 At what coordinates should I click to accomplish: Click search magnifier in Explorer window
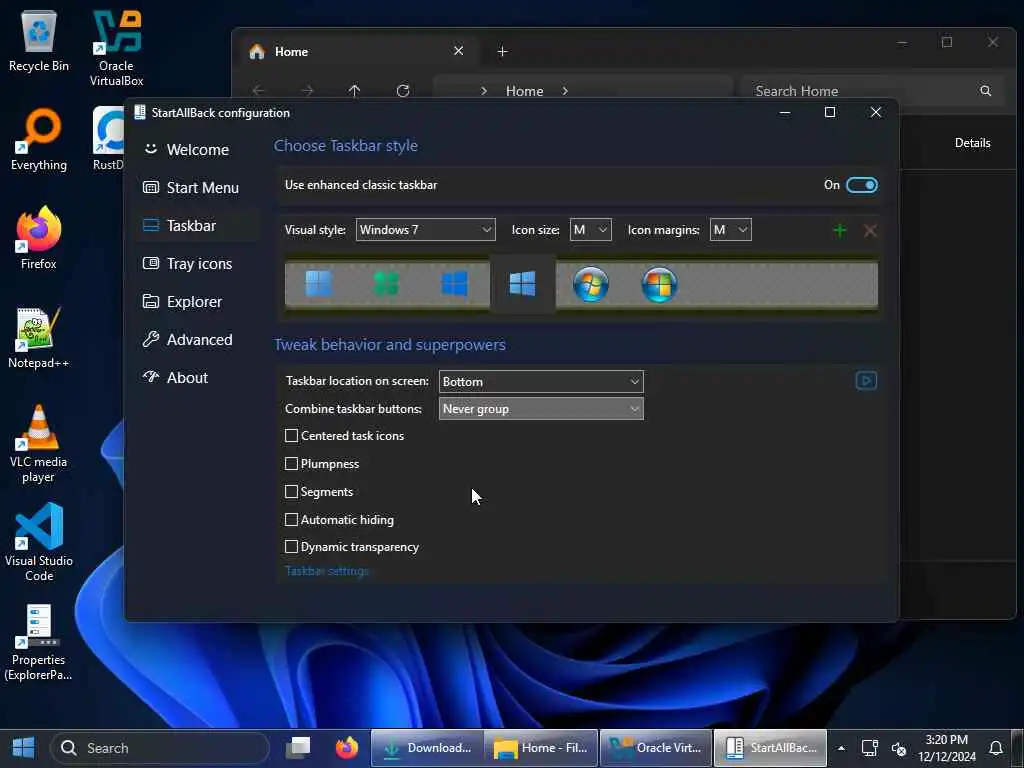tap(985, 91)
